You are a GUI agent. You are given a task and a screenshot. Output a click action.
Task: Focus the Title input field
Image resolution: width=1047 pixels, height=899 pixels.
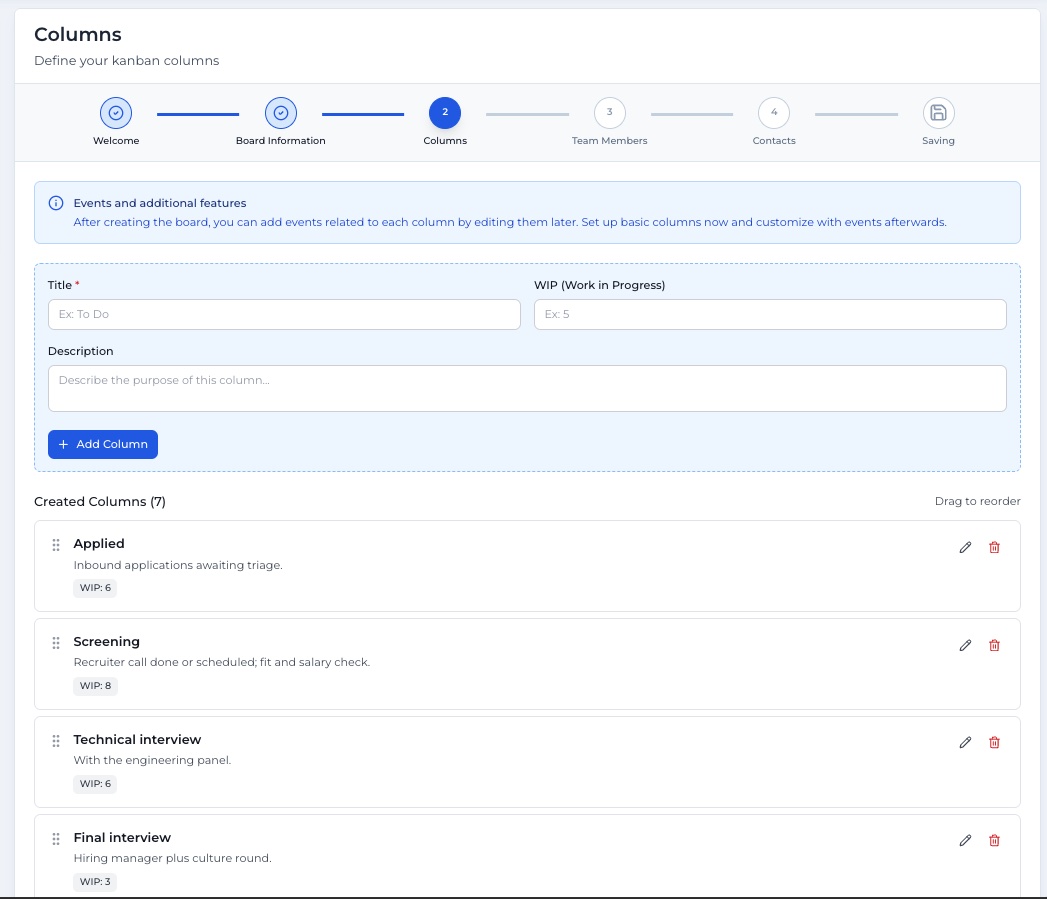(284, 314)
